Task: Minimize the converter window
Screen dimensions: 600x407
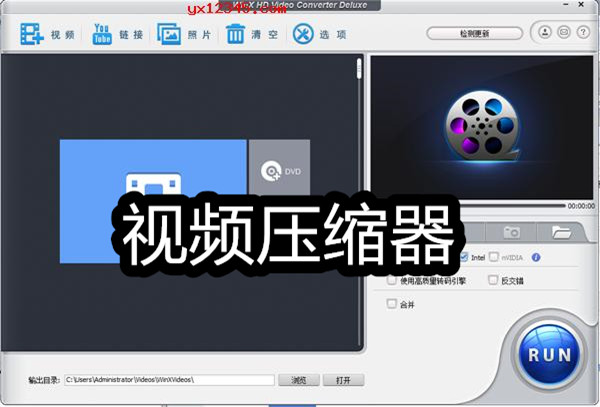Action: pos(566,5)
